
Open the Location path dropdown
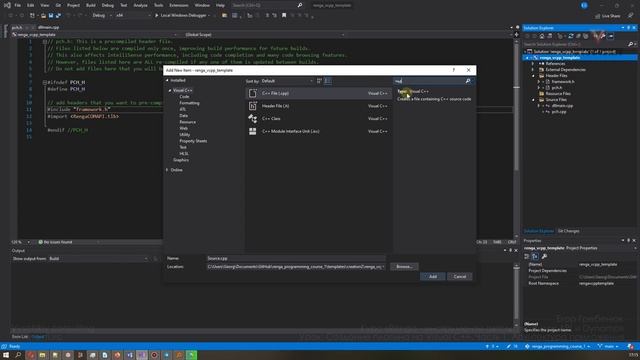click(383, 267)
